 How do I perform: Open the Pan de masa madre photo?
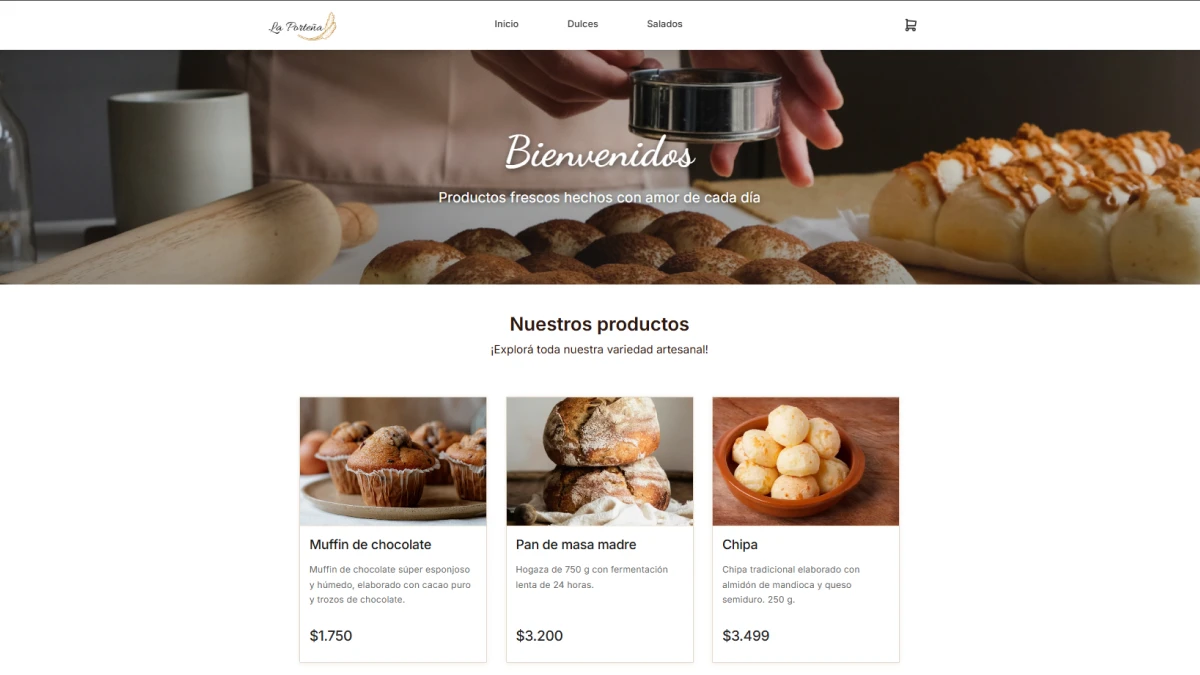(600, 461)
